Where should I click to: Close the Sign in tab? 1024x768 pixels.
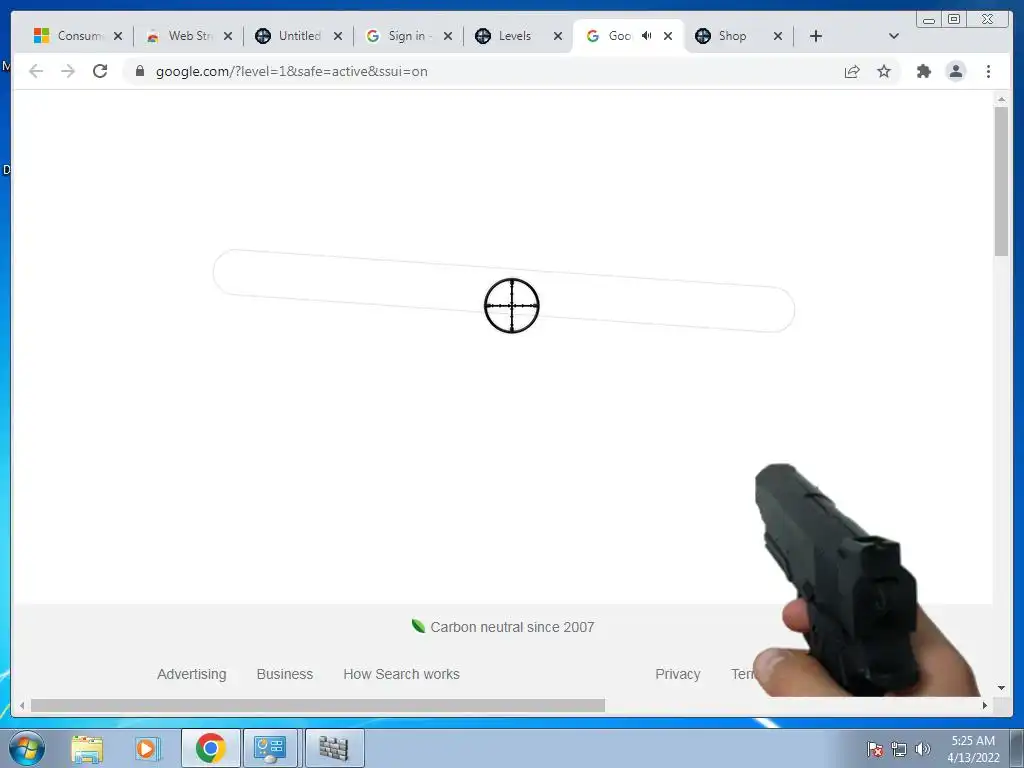448,36
